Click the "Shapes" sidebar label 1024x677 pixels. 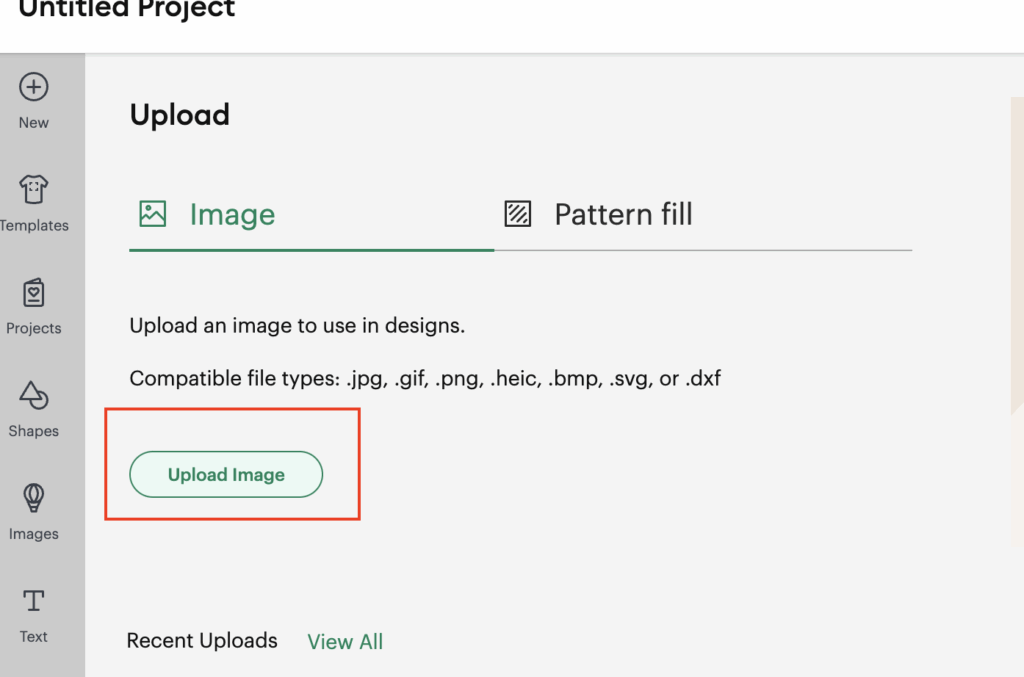pyautogui.click(x=34, y=431)
